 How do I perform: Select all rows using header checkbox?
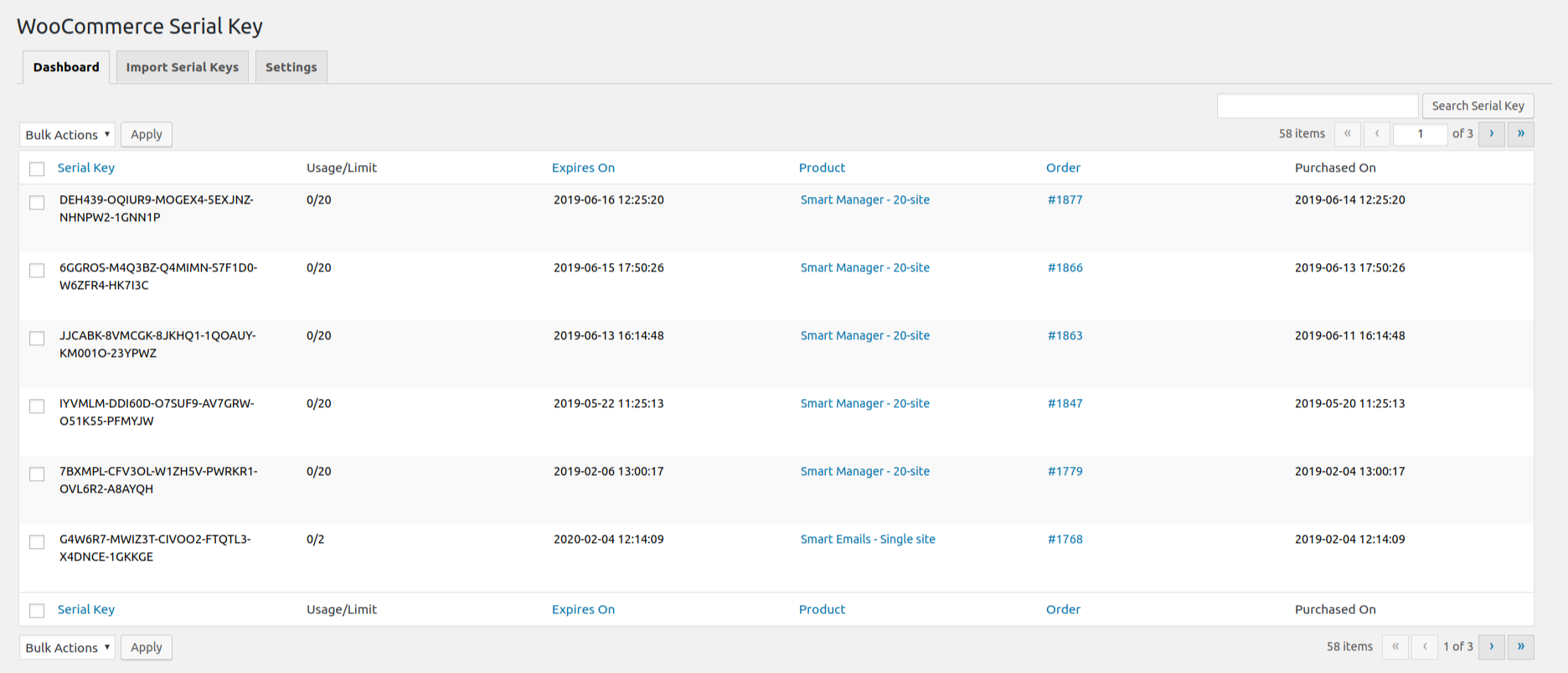point(37,169)
